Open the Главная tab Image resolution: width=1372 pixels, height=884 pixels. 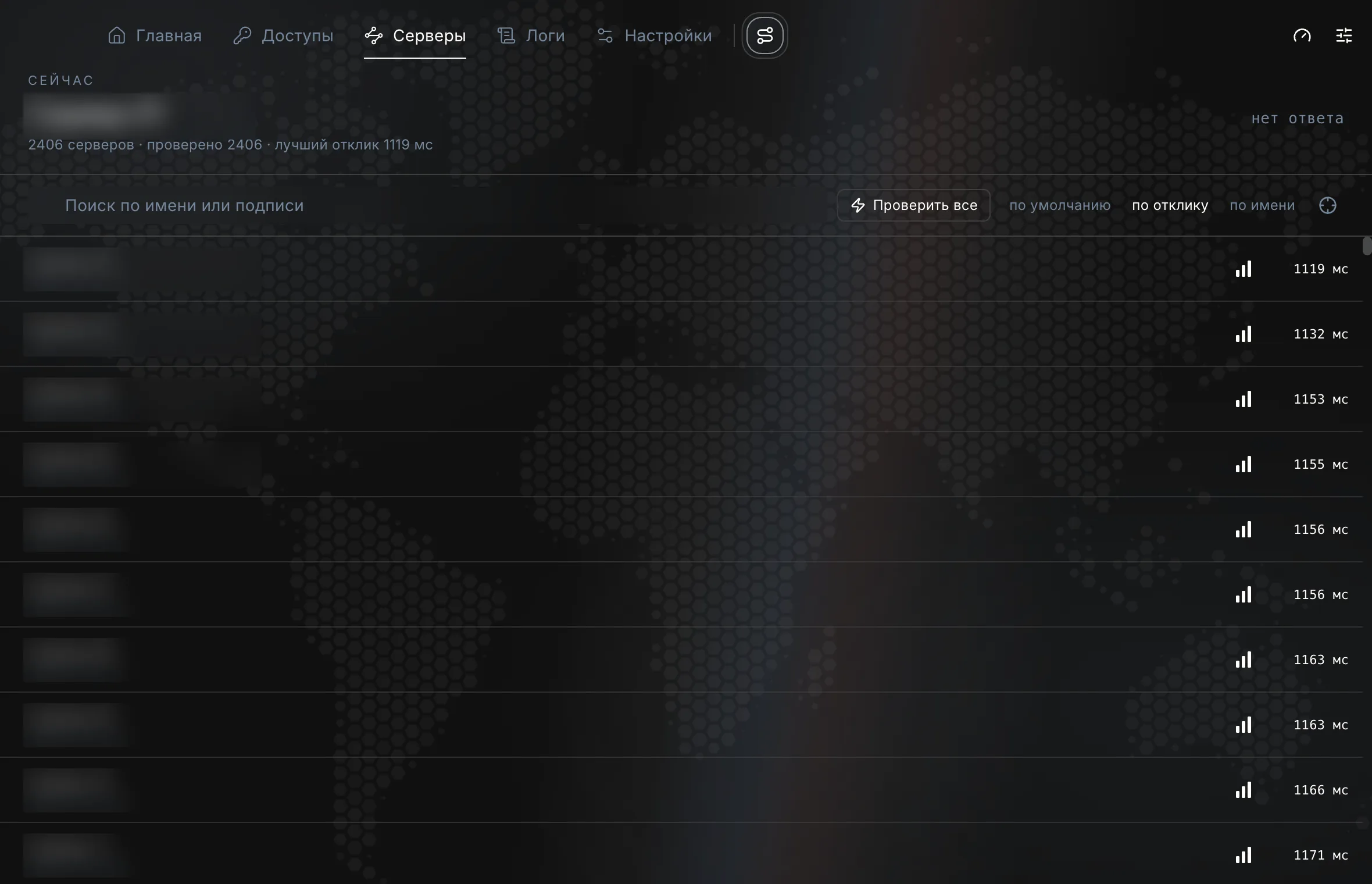coord(155,35)
